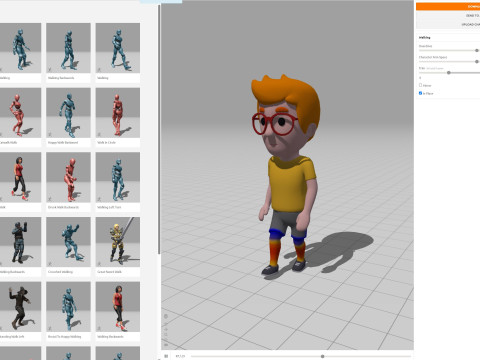Select the blue mannequin Happy Walking thumbnail in bottom row
480x360 pixels.
pyautogui.click(x=68, y=307)
